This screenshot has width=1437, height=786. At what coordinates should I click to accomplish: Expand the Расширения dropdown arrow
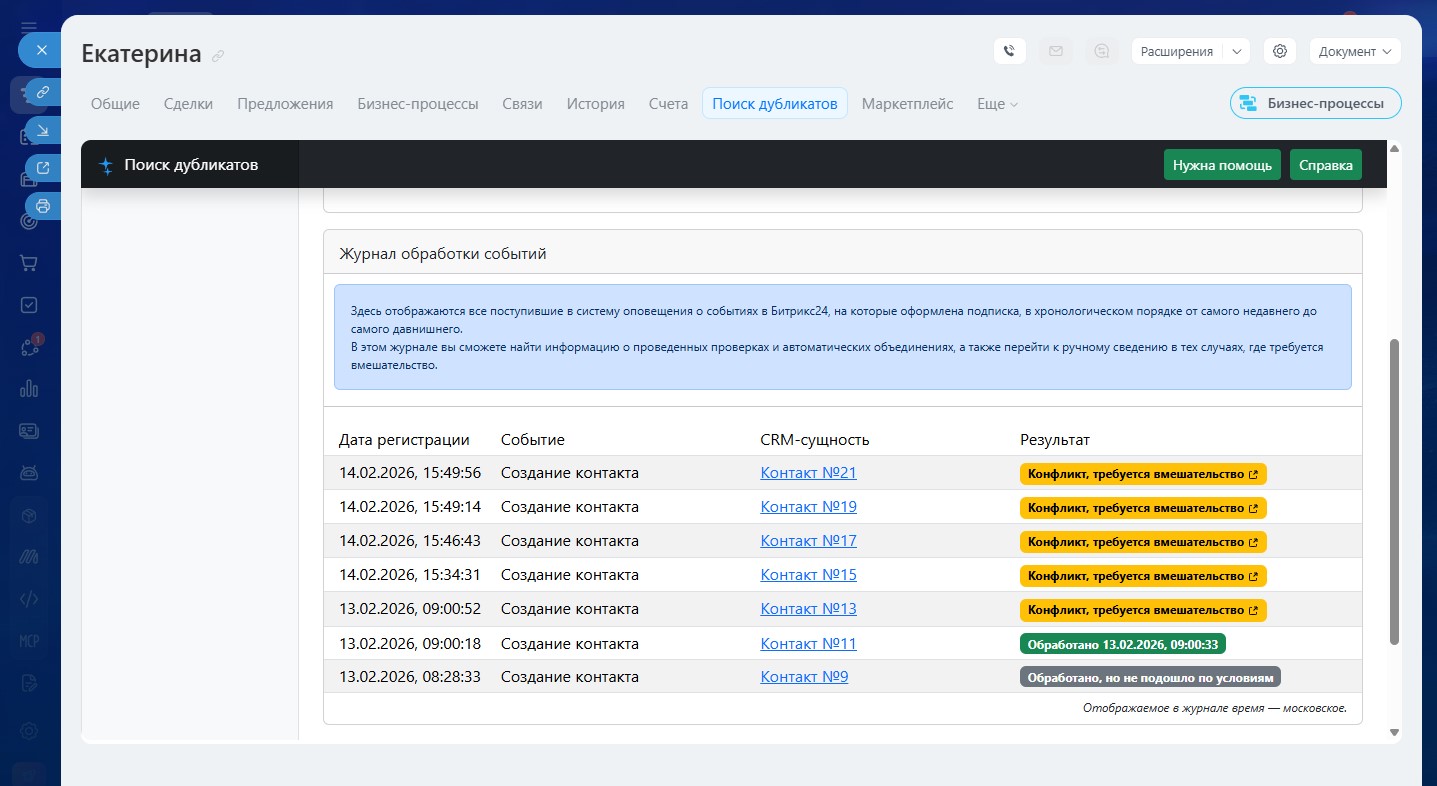[1236, 51]
